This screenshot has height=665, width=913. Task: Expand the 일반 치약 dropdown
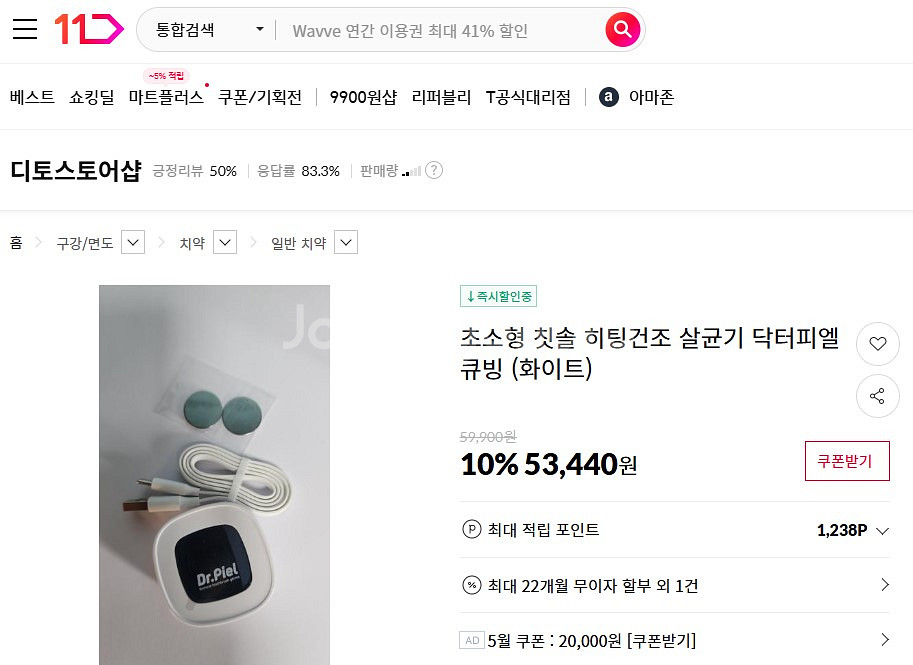coord(346,242)
